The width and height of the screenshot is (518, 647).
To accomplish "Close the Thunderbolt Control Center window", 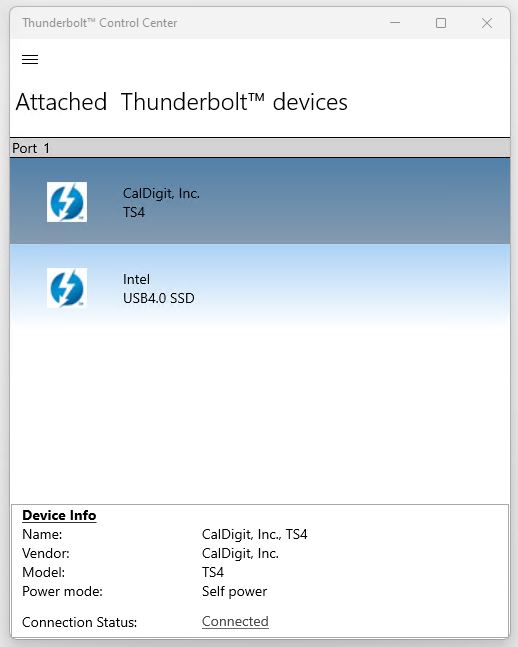I will [x=487, y=23].
